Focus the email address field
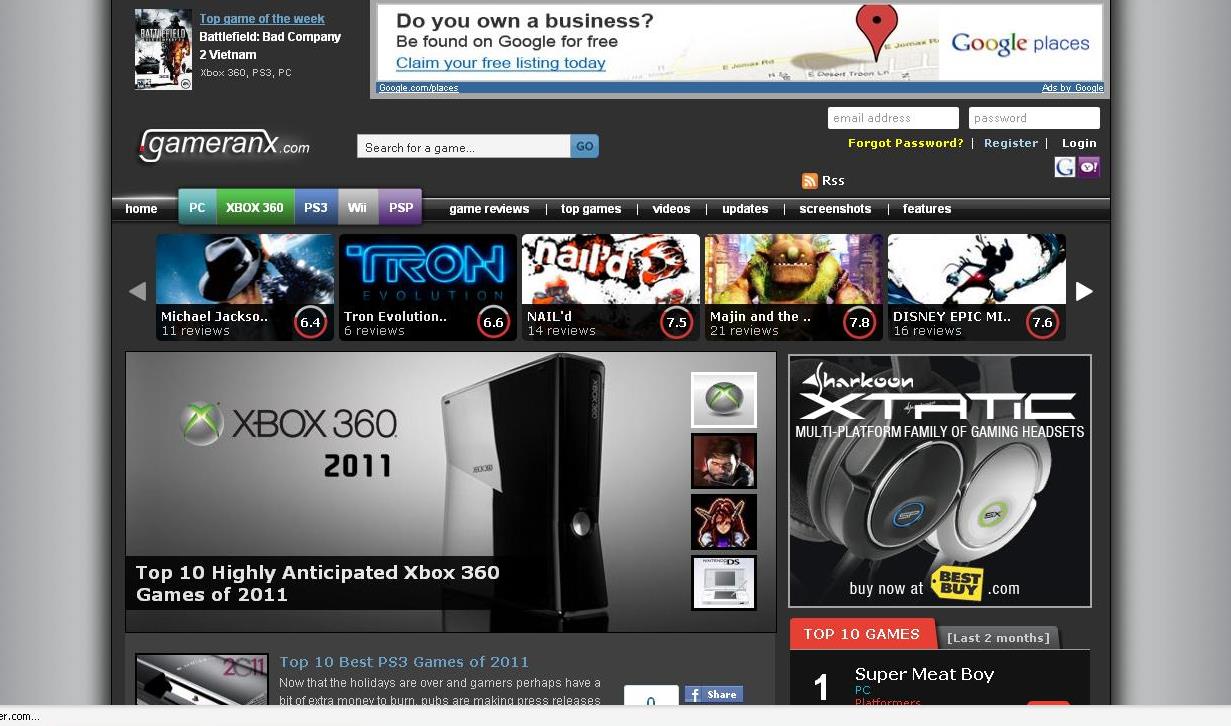 coord(893,118)
